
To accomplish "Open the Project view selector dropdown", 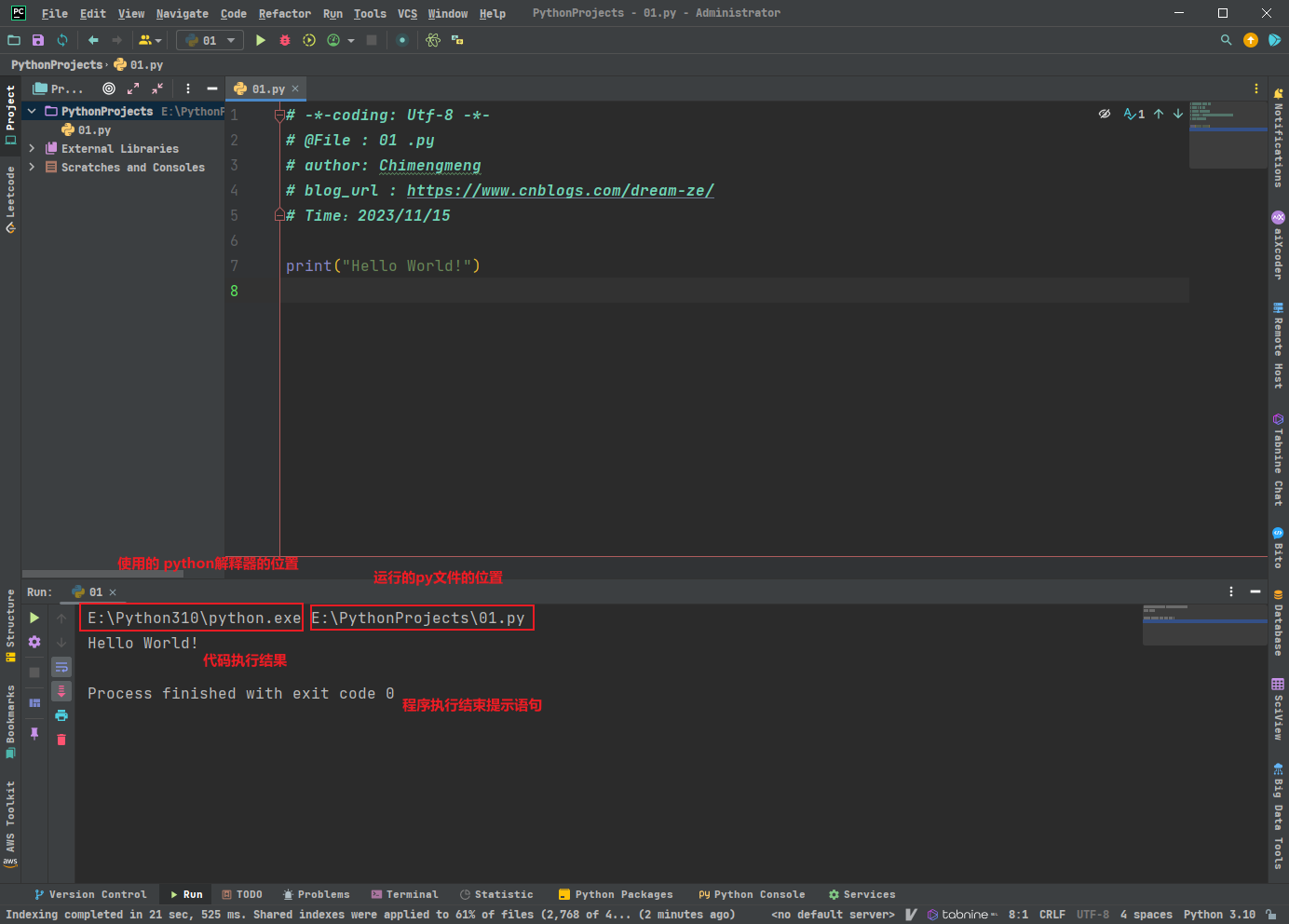I will pos(59,88).
